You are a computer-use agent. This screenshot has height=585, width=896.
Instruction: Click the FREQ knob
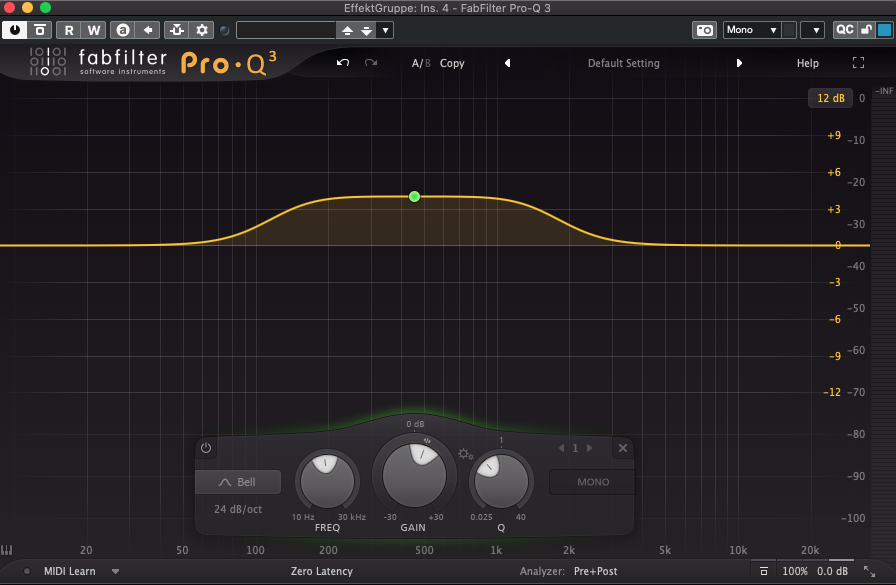[x=327, y=481]
